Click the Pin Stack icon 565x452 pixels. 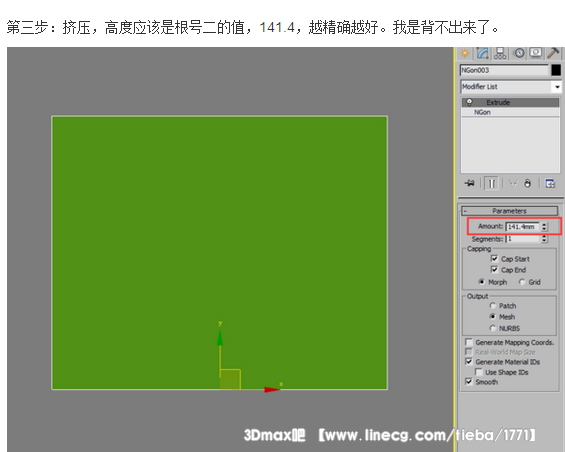[470, 183]
